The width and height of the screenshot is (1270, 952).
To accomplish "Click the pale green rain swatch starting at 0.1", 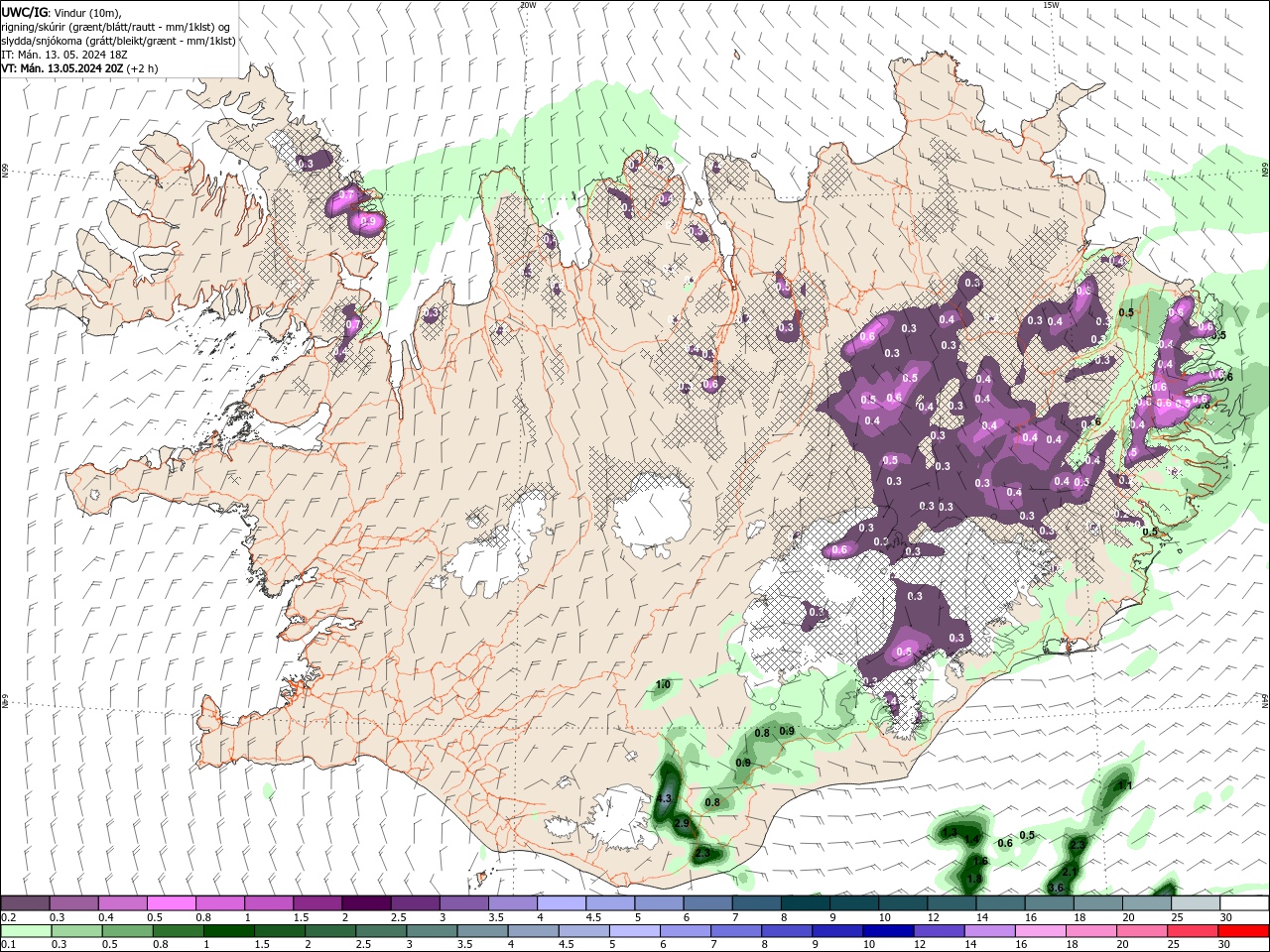I will click(x=27, y=931).
